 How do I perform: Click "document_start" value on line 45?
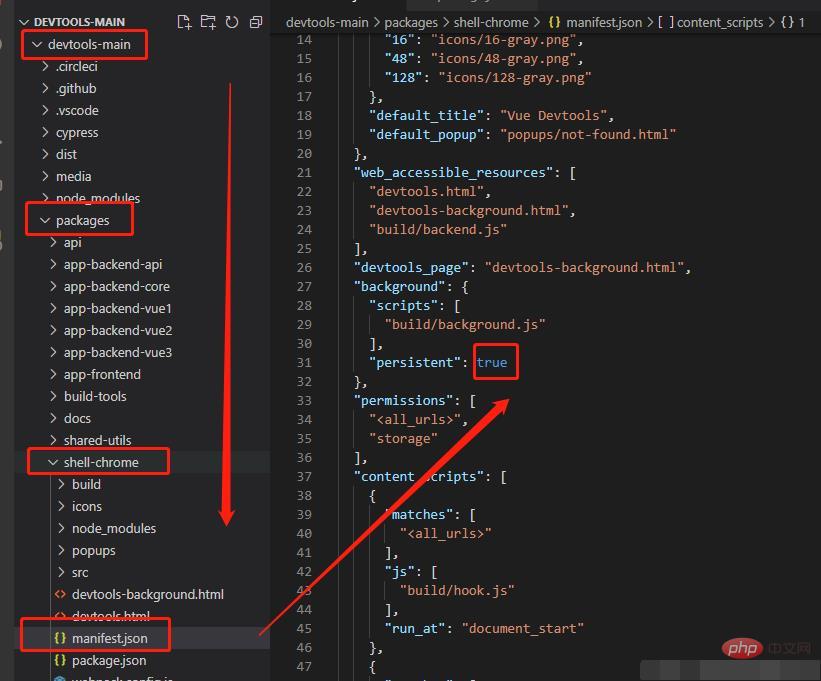[x=523, y=628]
